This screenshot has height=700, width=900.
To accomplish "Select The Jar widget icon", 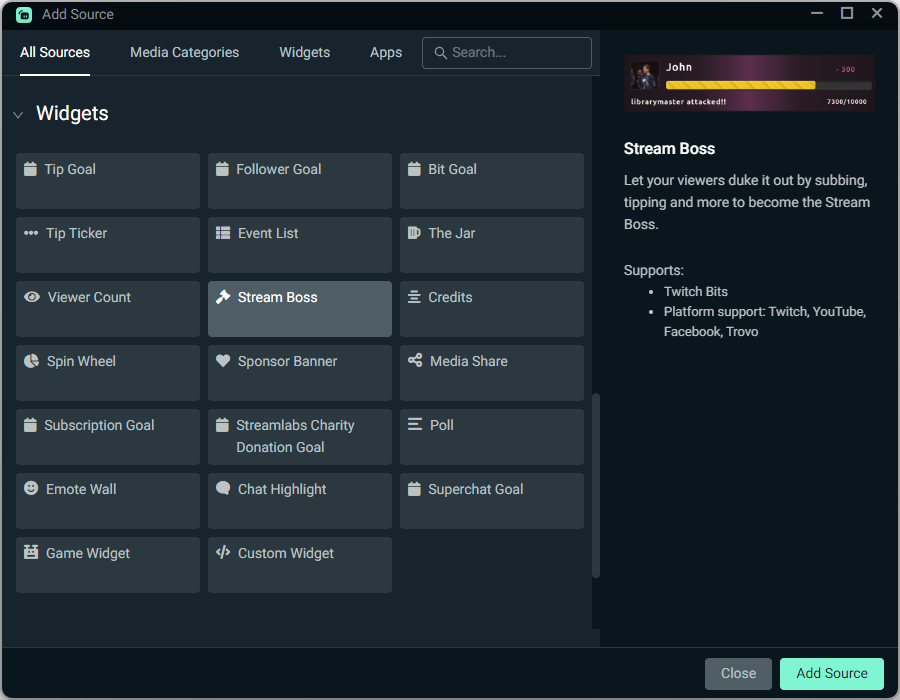I will [415, 233].
